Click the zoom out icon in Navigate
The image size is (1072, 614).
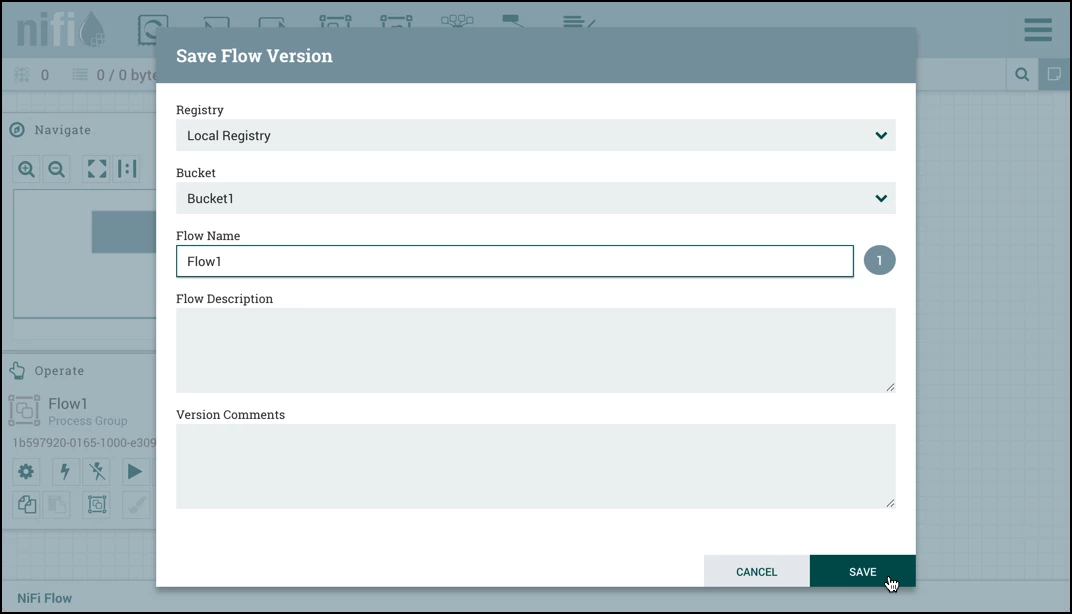point(57,169)
